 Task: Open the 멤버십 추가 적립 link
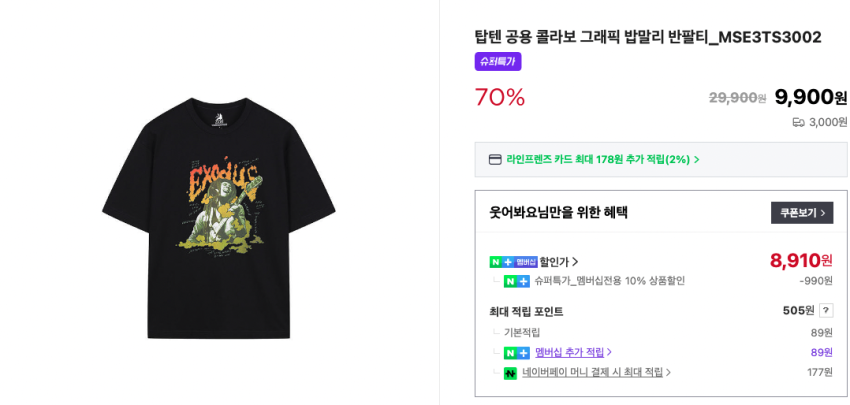click(569, 353)
